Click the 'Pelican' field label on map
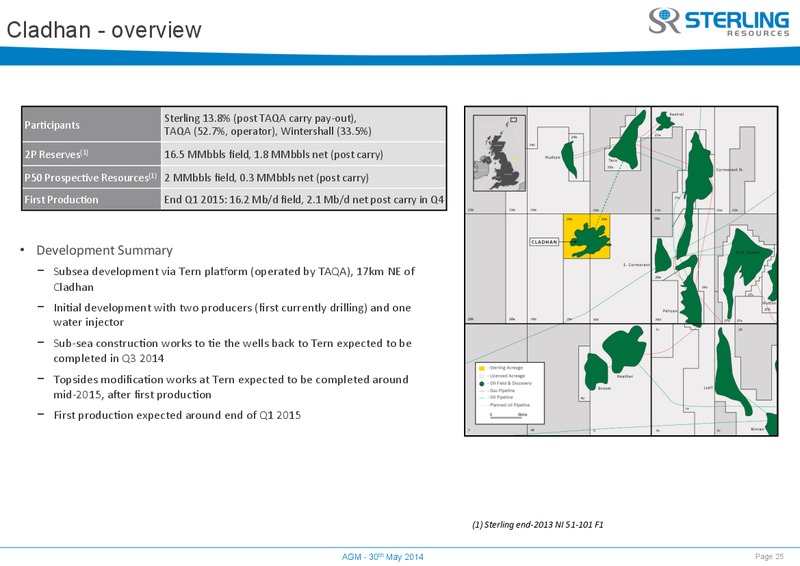The height and width of the screenshot is (566, 800). (670, 310)
